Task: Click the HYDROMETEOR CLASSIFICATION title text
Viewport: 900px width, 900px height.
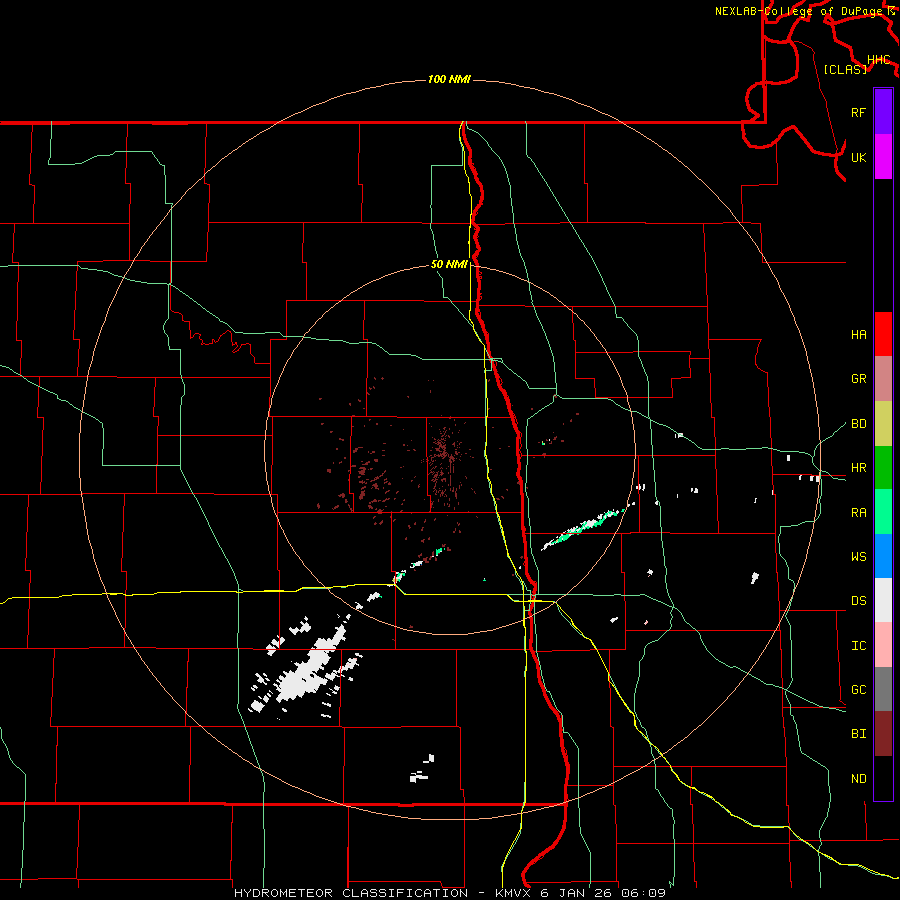Action: click(351, 893)
